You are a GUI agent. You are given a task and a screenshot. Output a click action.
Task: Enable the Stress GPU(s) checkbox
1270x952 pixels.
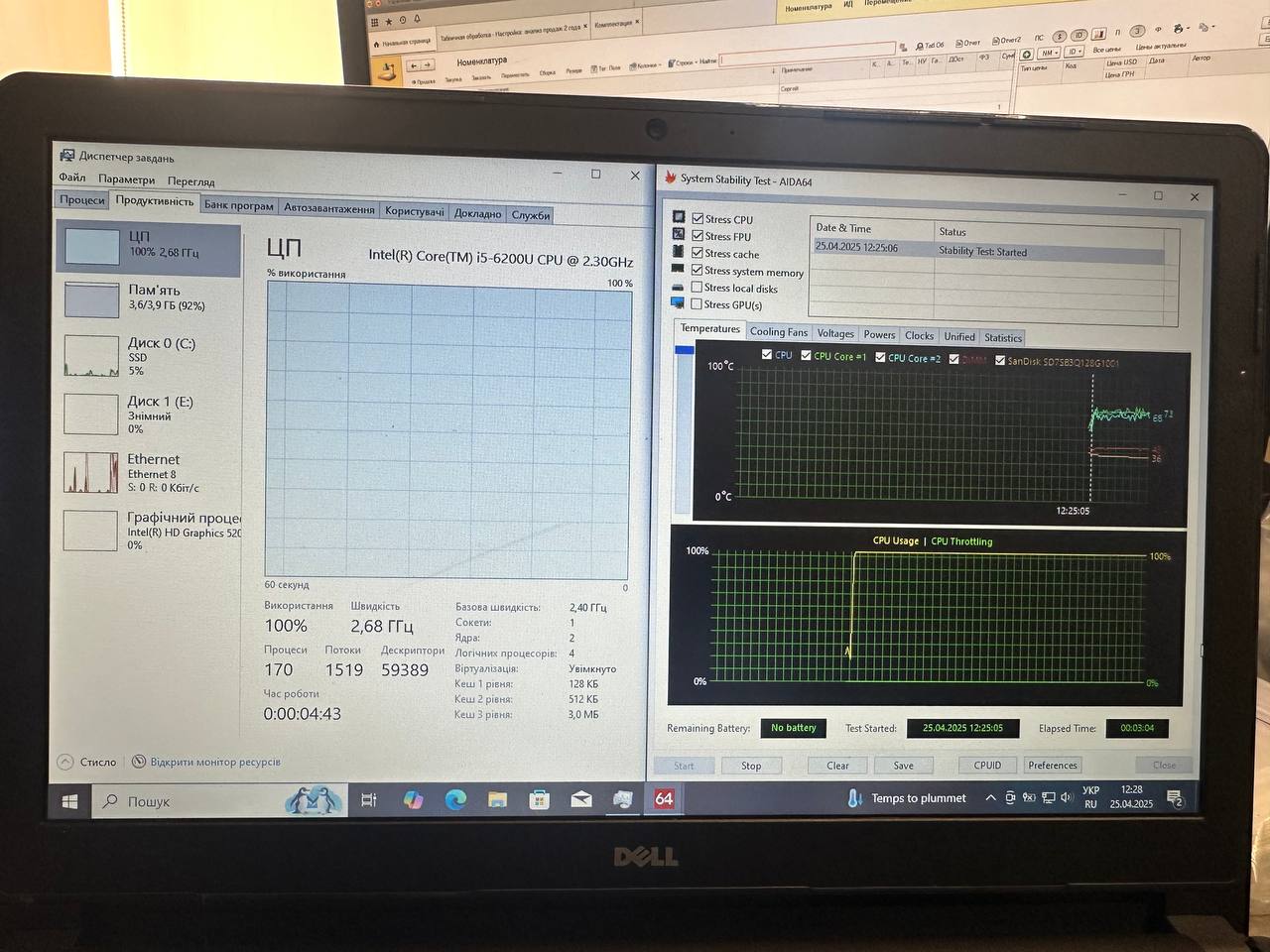click(x=697, y=304)
